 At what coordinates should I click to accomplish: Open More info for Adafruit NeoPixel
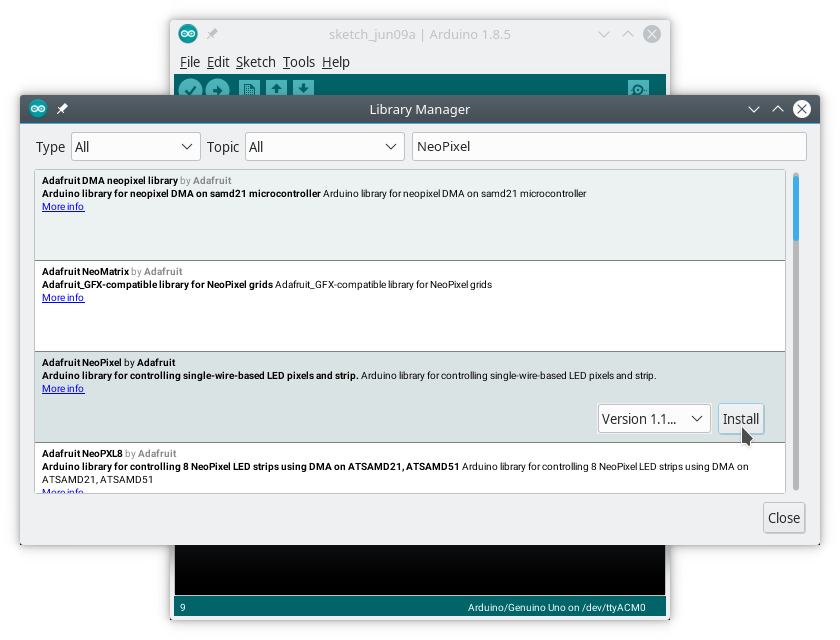pyautogui.click(x=63, y=389)
